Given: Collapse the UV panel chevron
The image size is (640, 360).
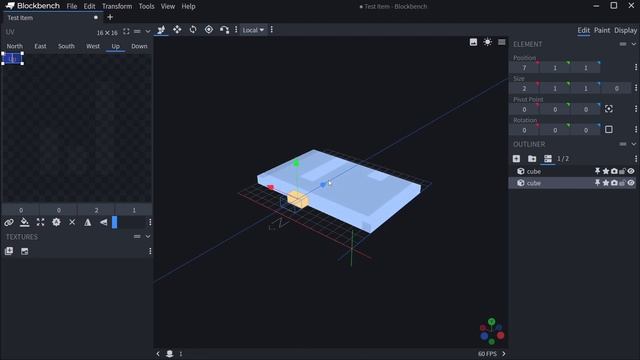Looking at the screenshot, I should 148,31.
